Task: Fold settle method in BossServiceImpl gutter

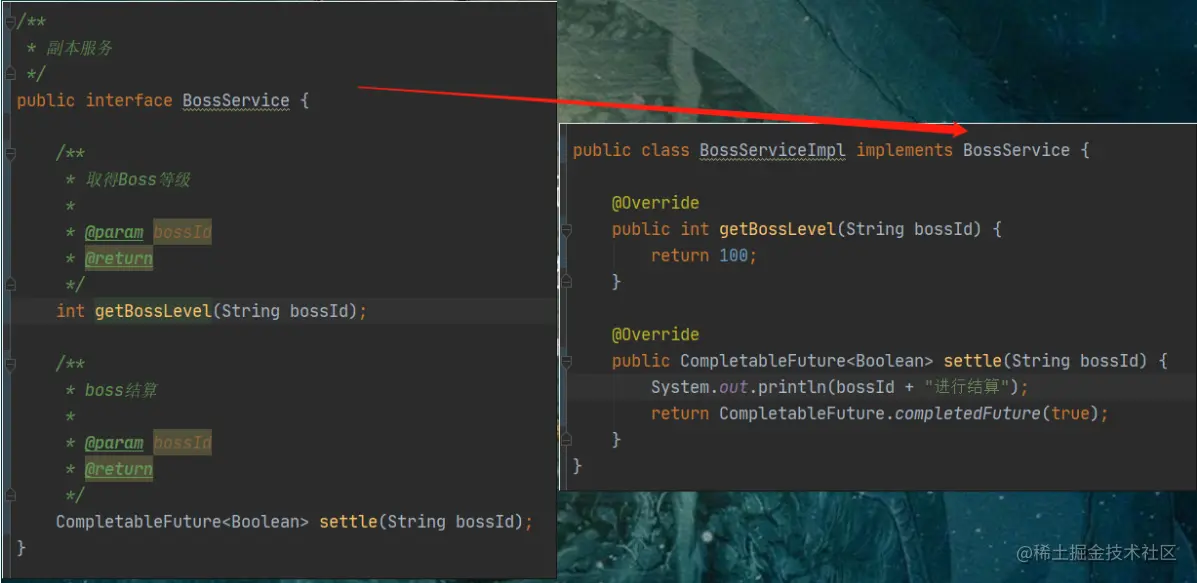Action: (566, 361)
